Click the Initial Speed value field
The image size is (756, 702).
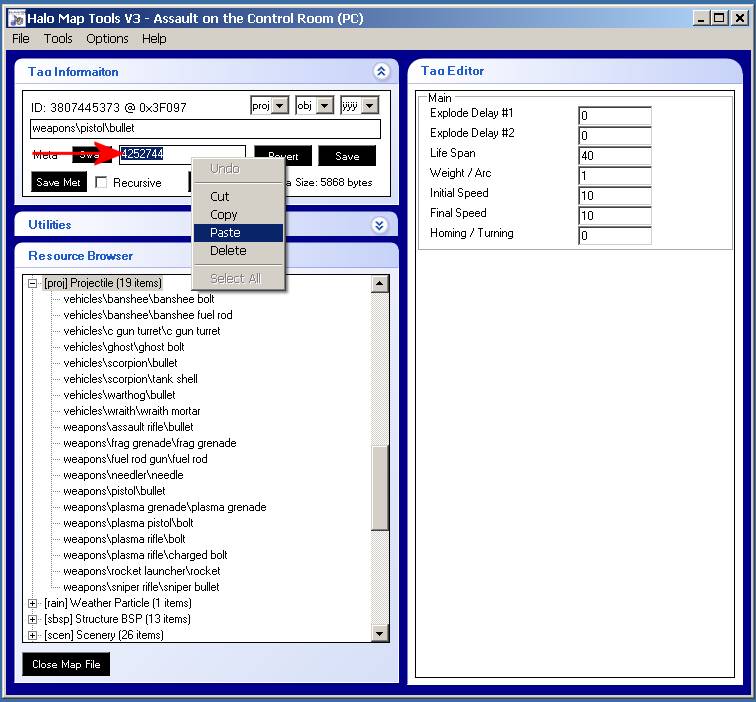click(615, 196)
